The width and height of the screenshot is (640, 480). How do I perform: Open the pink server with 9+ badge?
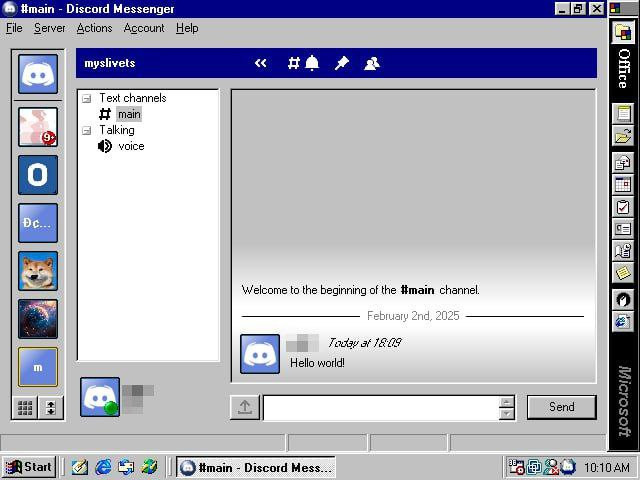coord(38,127)
